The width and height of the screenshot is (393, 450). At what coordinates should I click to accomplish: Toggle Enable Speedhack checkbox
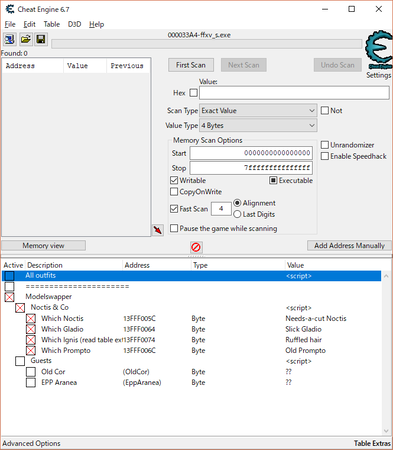[x=325, y=156]
